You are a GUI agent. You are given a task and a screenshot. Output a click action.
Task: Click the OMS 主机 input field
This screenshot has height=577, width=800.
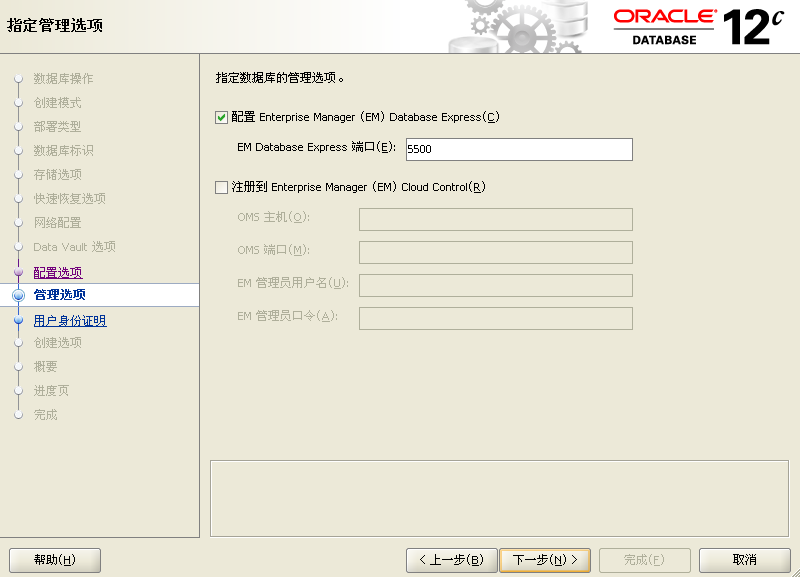[x=495, y=219]
